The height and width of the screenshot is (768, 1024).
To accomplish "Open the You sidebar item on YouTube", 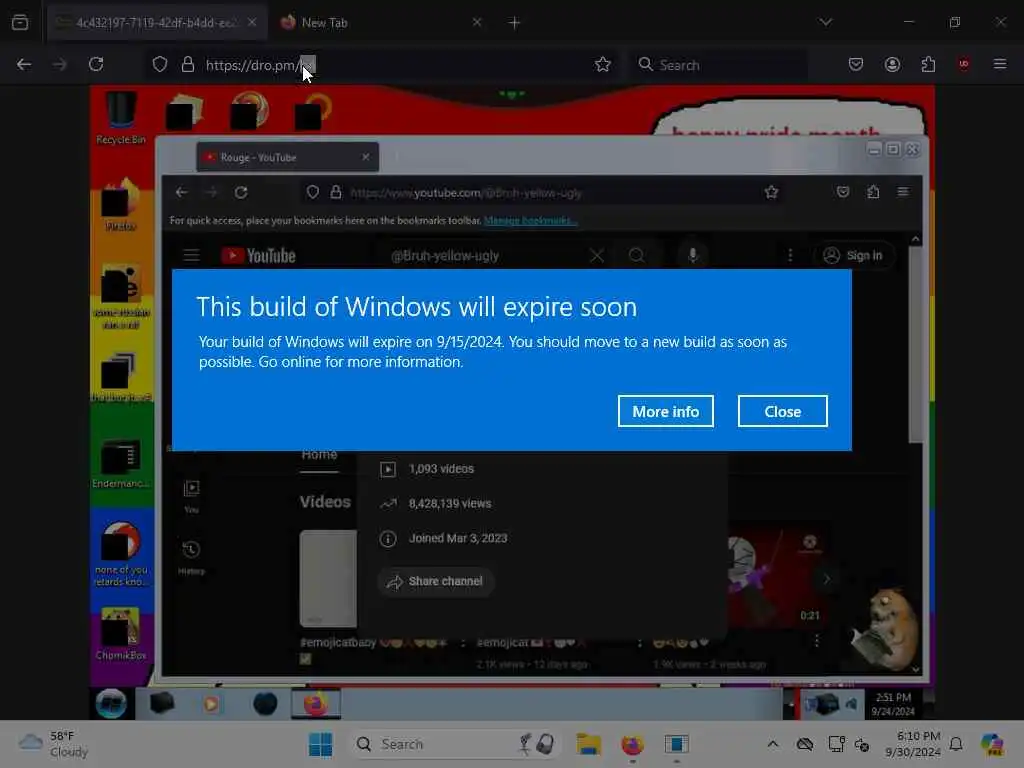I will click(x=191, y=496).
